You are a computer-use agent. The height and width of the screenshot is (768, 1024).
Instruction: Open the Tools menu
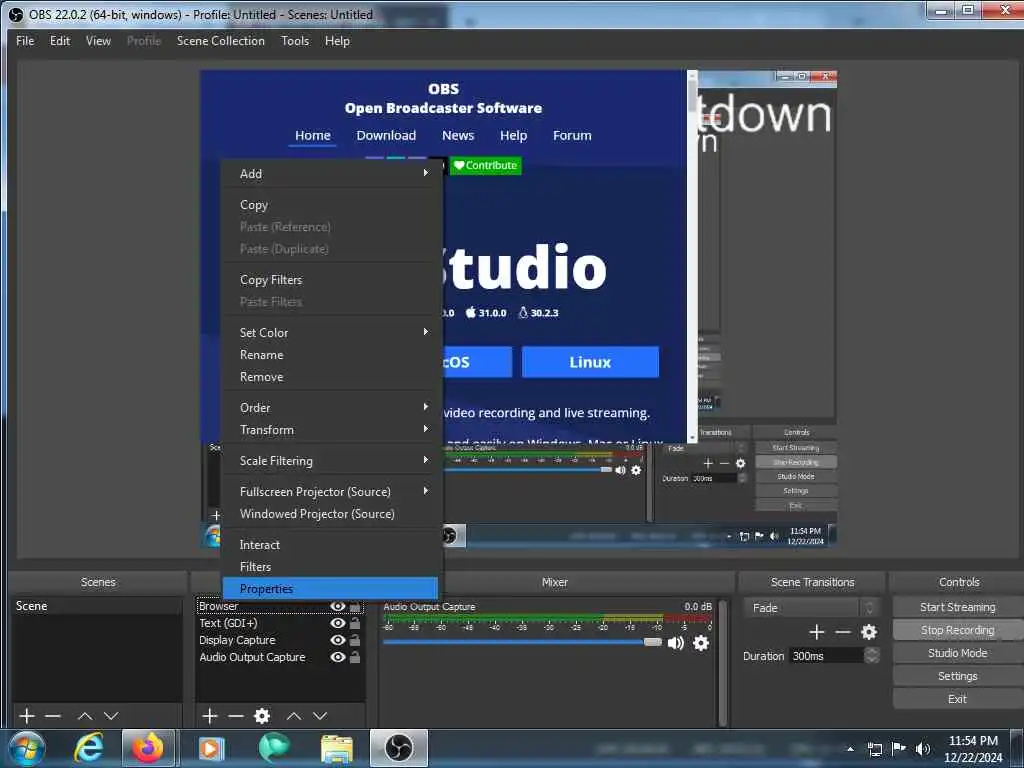point(295,40)
